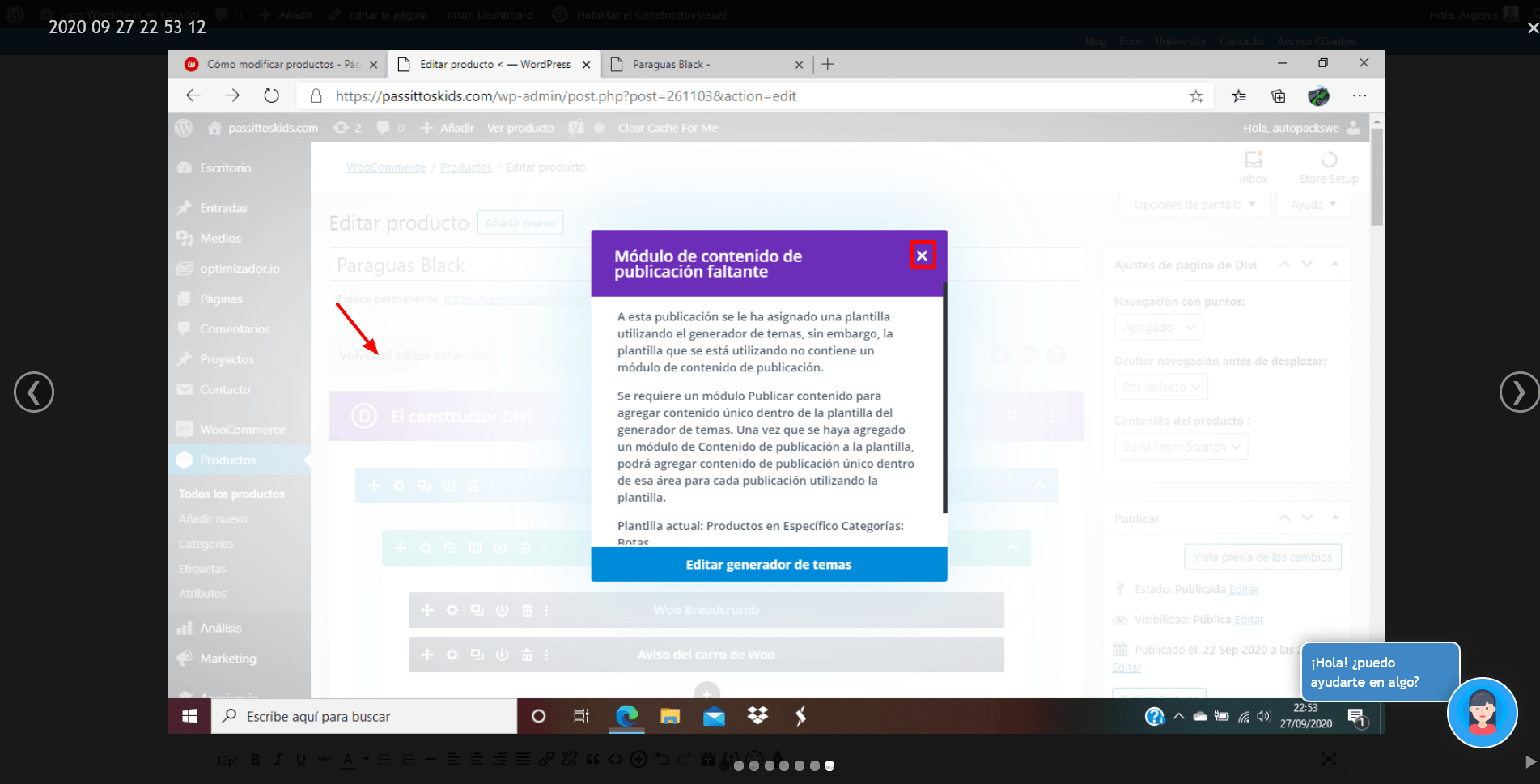Move 'Publicar' panel down arrow
Image resolution: width=1540 pixels, height=784 pixels.
tap(1307, 517)
